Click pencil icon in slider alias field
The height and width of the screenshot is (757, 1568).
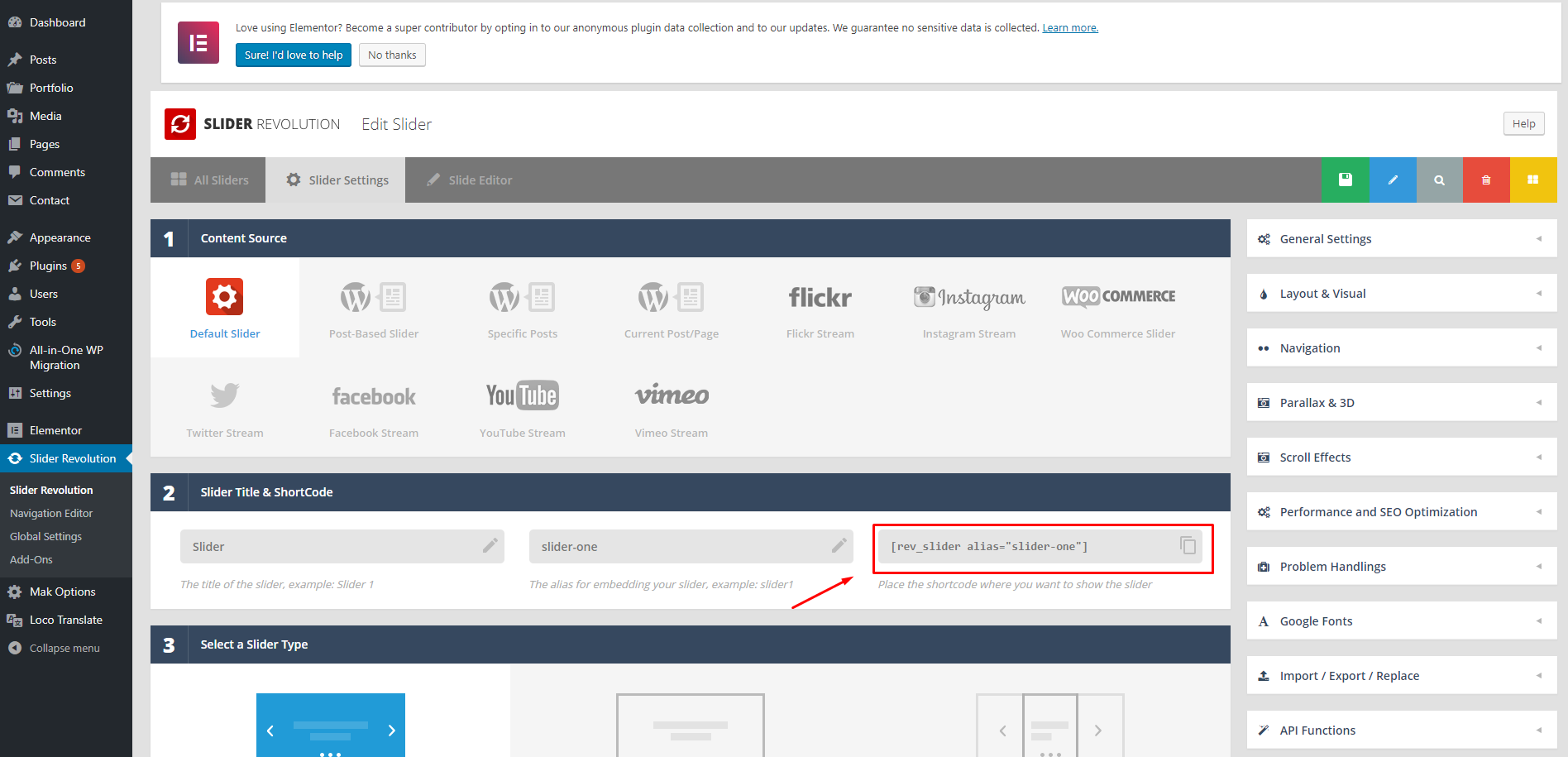pyautogui.click(x=839, y=545)
